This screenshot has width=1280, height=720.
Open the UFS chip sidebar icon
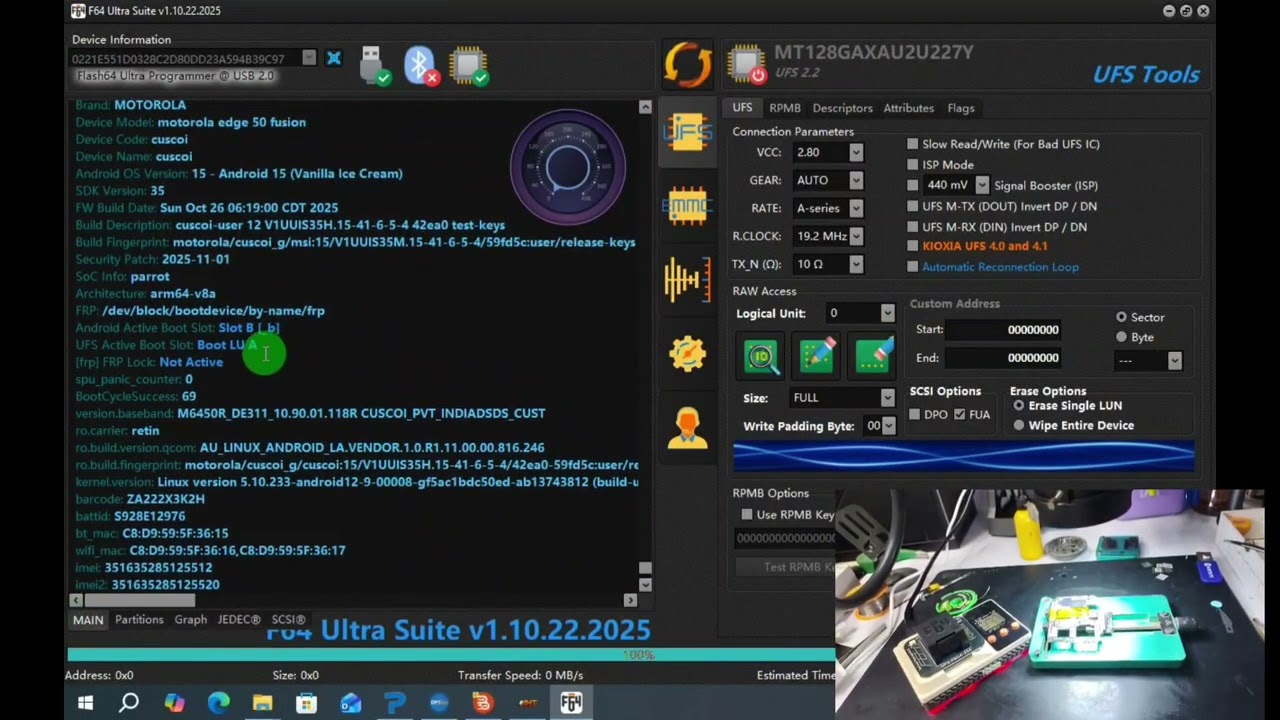coord(688,133)
